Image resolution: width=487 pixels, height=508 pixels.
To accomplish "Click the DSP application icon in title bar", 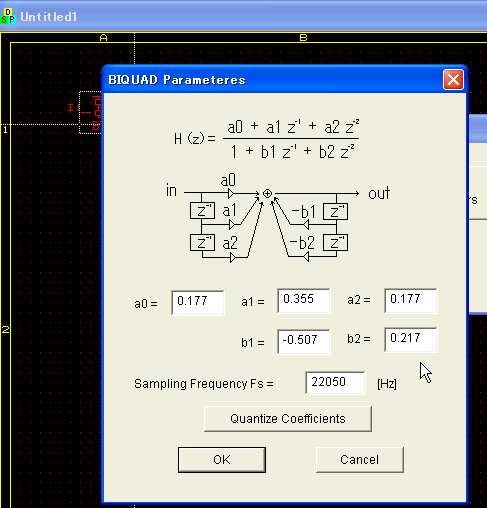I will point(8,17).
